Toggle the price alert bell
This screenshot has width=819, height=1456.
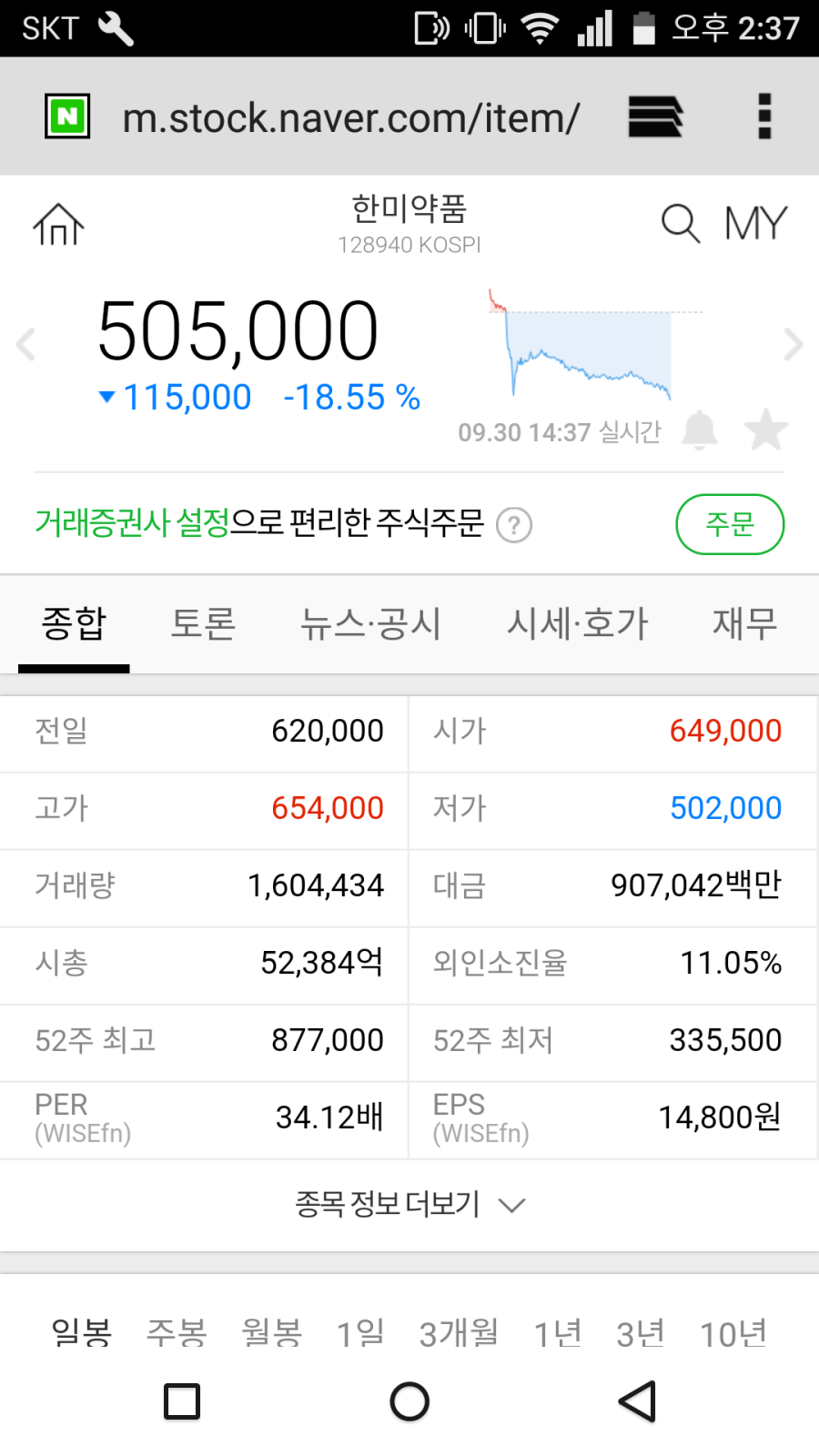[x=699, y=430]
